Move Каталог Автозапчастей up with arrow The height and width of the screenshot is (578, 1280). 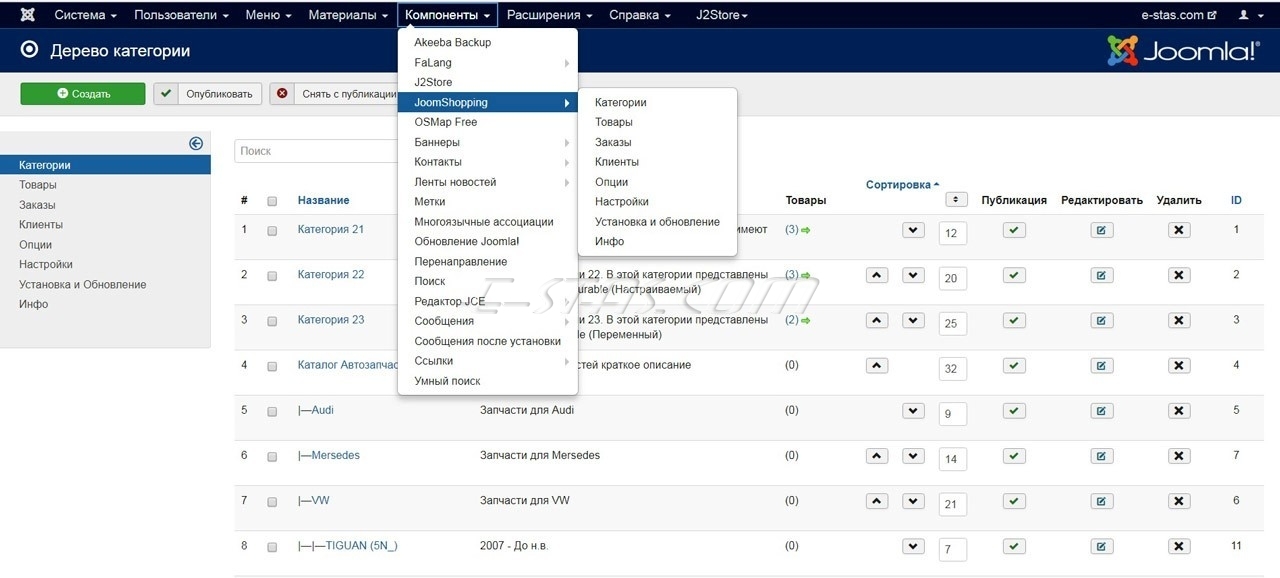pyautogui.click(x=877, y=366)
